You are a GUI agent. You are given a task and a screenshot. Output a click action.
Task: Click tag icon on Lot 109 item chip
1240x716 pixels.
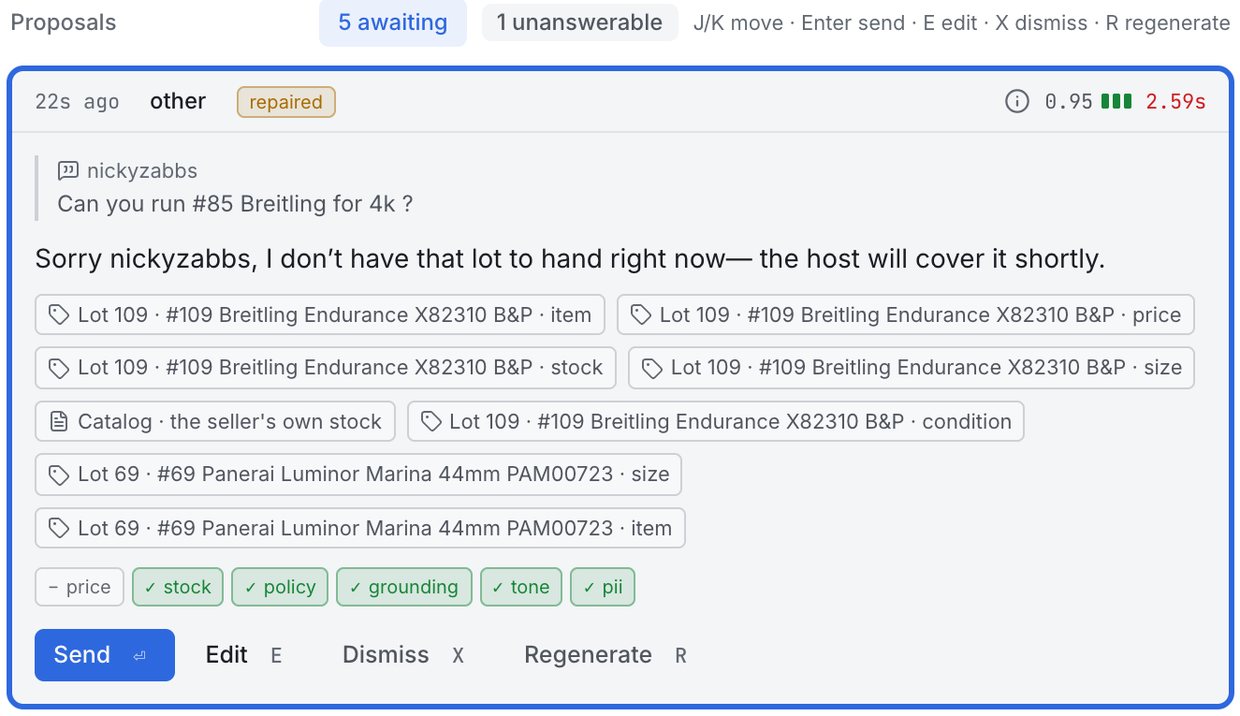(59, 314)
